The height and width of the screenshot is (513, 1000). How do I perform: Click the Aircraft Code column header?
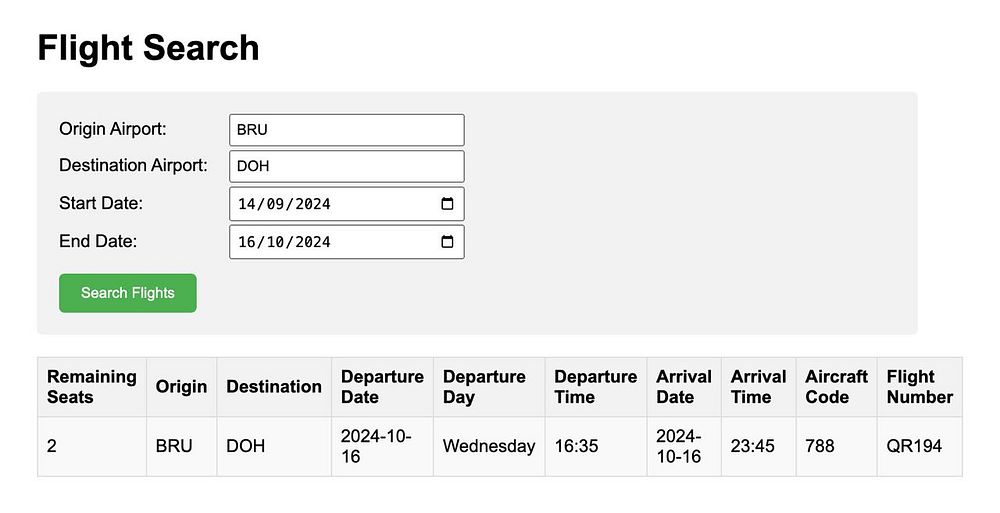(836, 387)
